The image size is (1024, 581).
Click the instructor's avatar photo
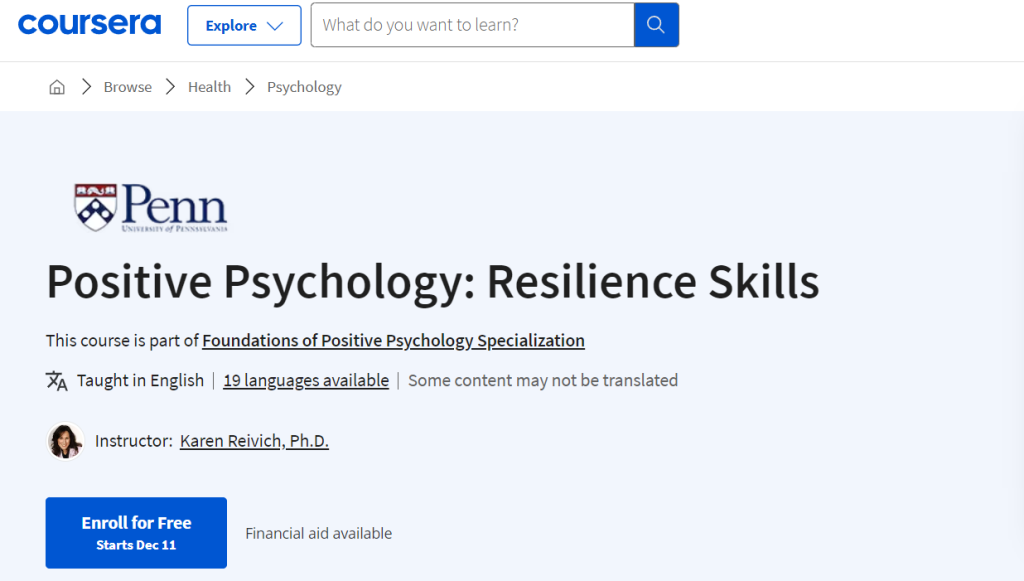tap(65, 441)
